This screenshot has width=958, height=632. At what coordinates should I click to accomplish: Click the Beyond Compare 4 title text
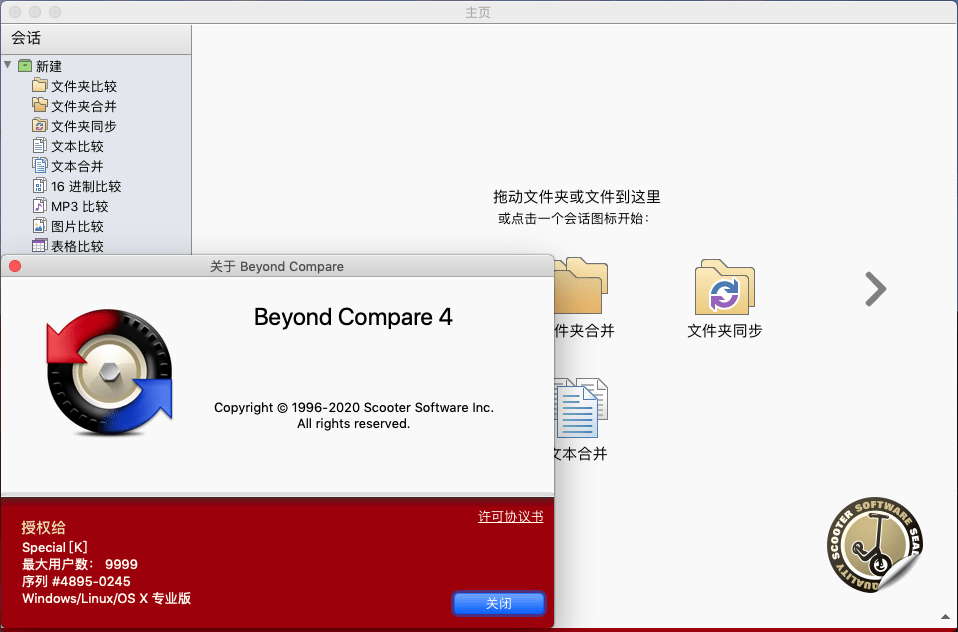(x=353, y=317)
